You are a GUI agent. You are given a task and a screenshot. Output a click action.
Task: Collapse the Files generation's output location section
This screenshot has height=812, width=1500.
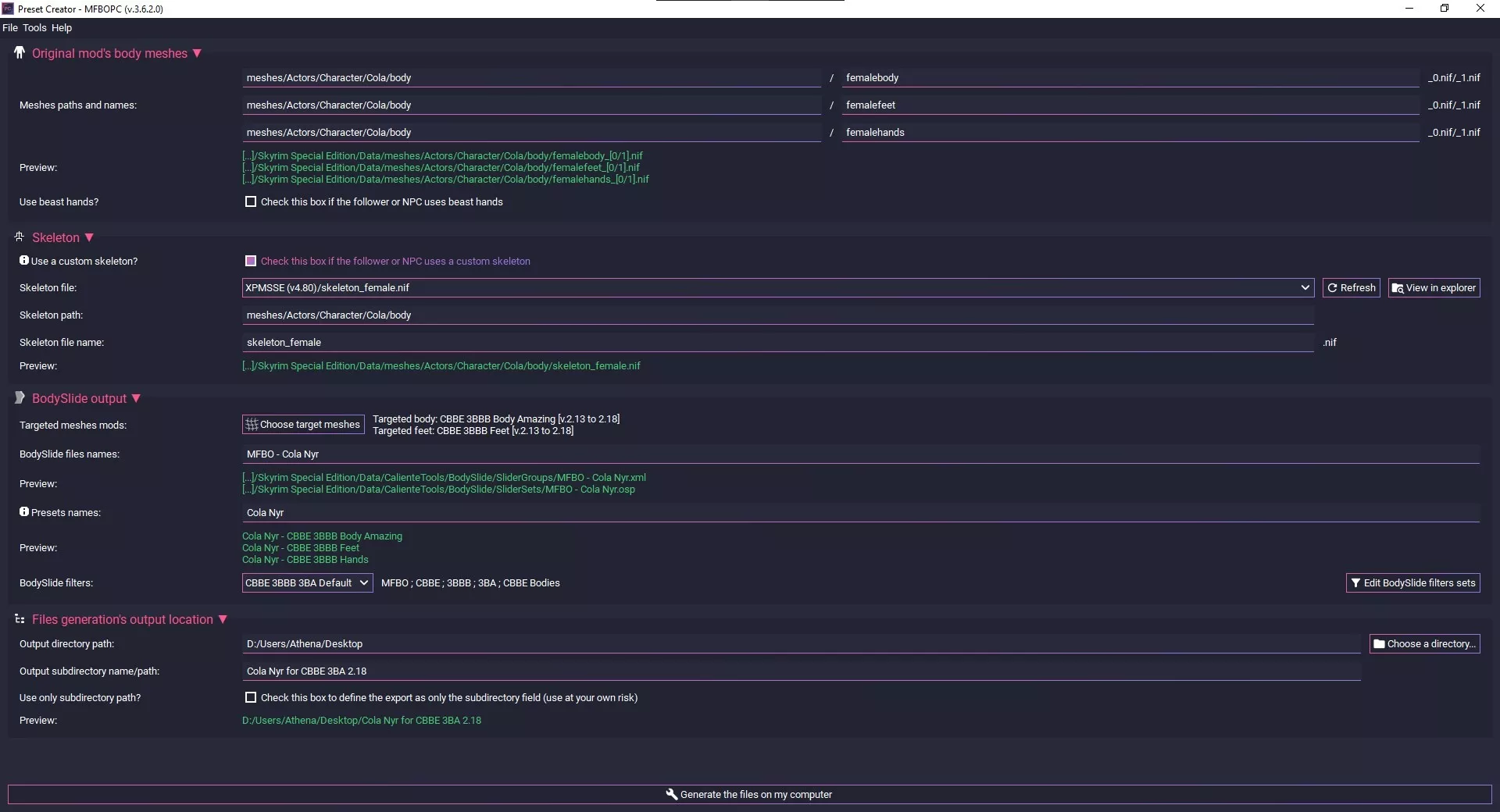pos(223,619)
